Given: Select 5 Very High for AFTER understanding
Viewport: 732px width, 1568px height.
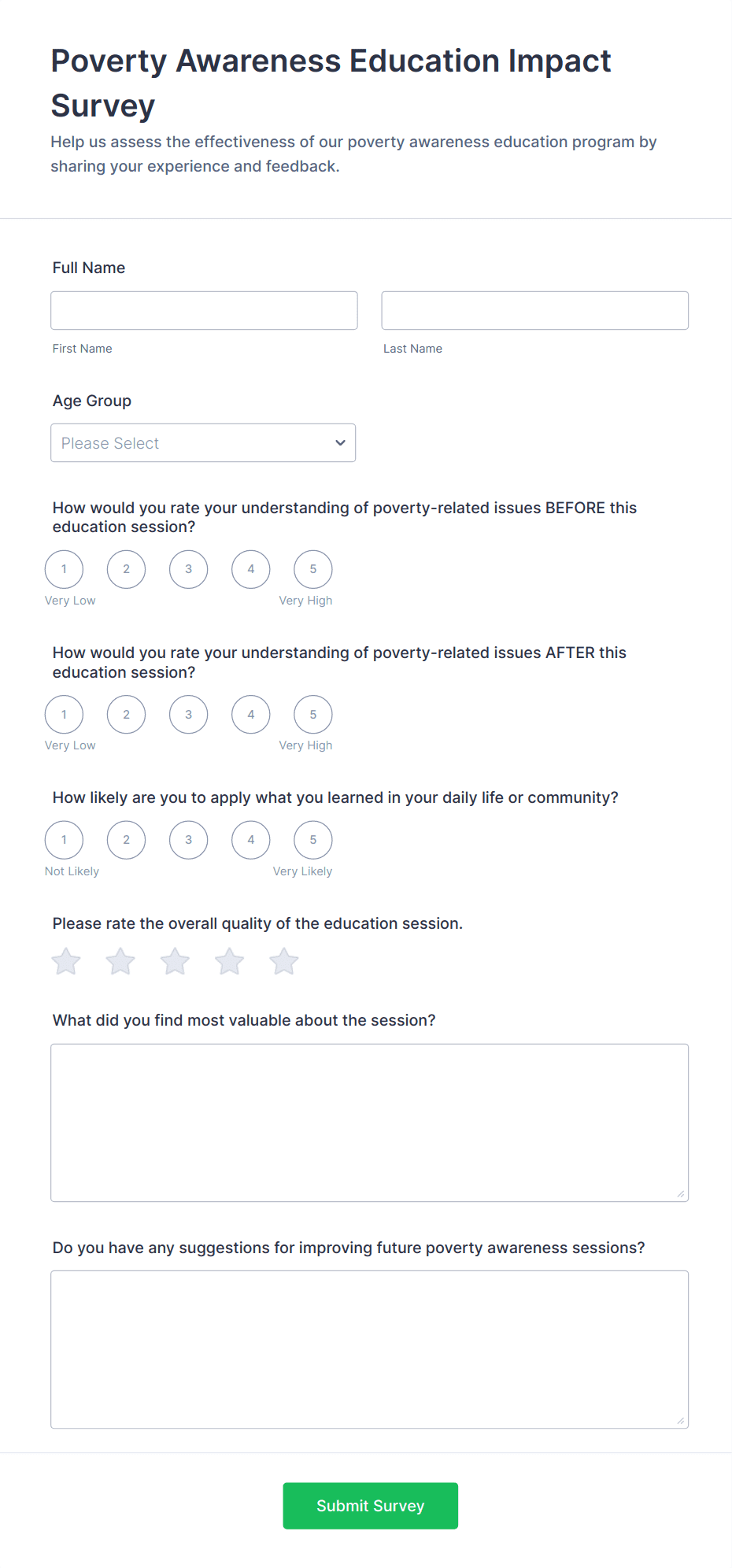Looking at the screenshot, I should [313, 715].
